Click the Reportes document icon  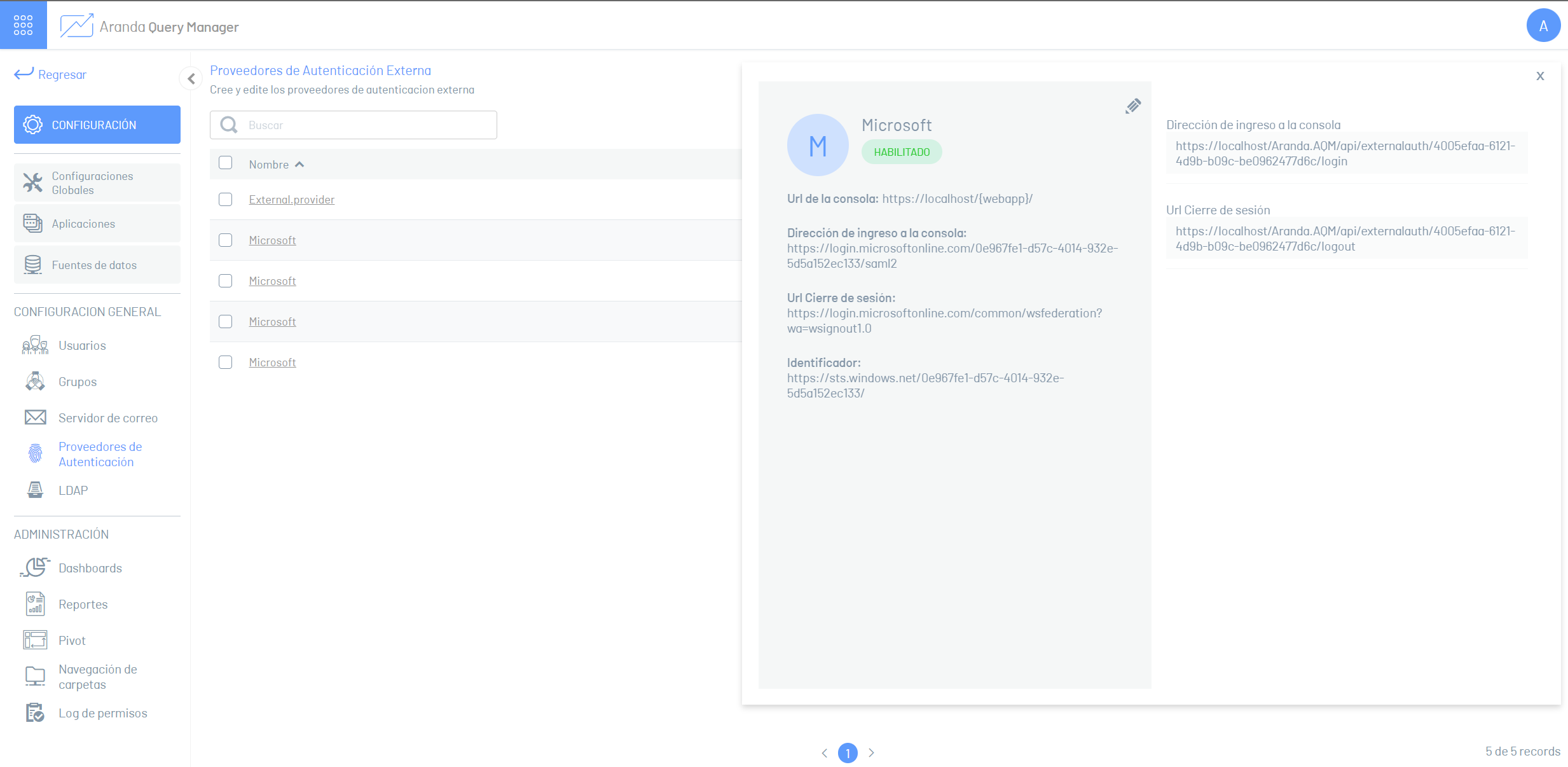(x=35, y=604)
